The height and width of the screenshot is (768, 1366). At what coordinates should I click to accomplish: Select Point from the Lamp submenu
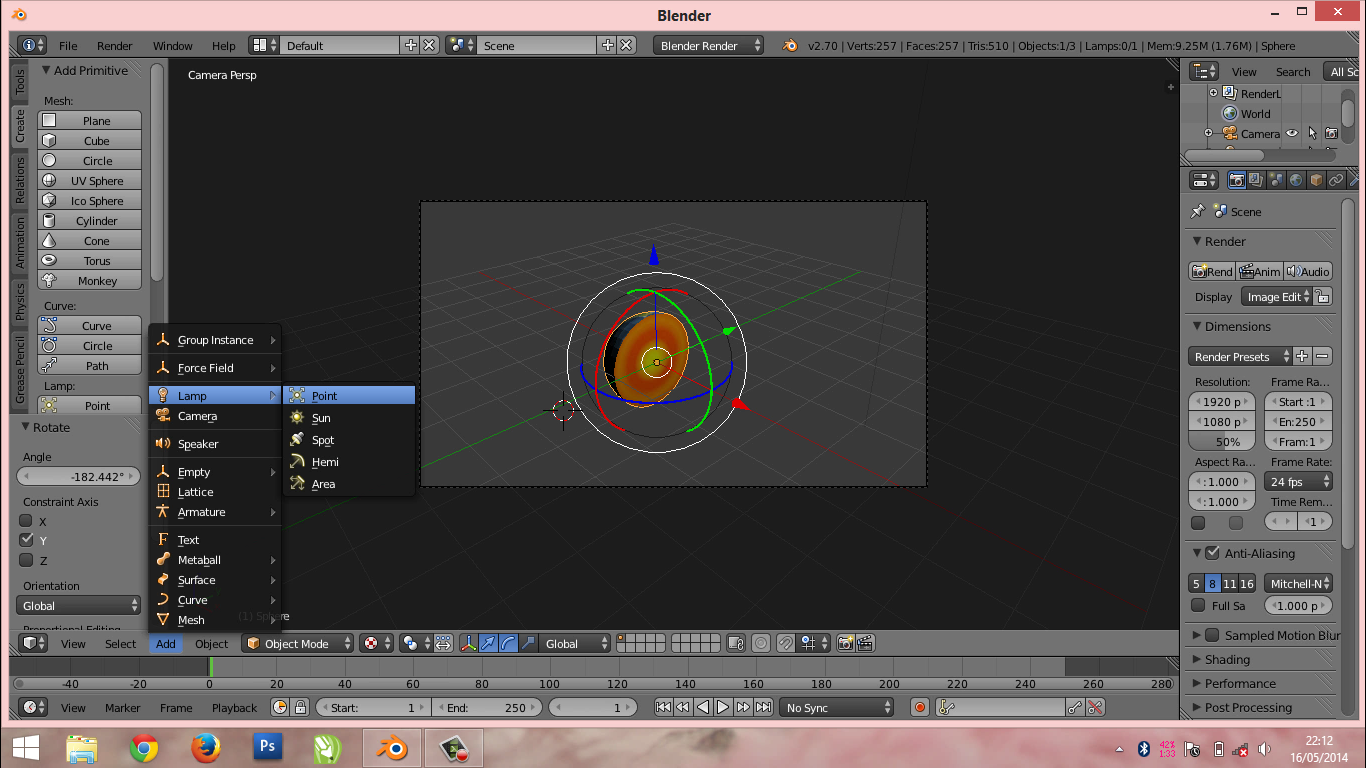pyautogui.click(x=349, y=396)
